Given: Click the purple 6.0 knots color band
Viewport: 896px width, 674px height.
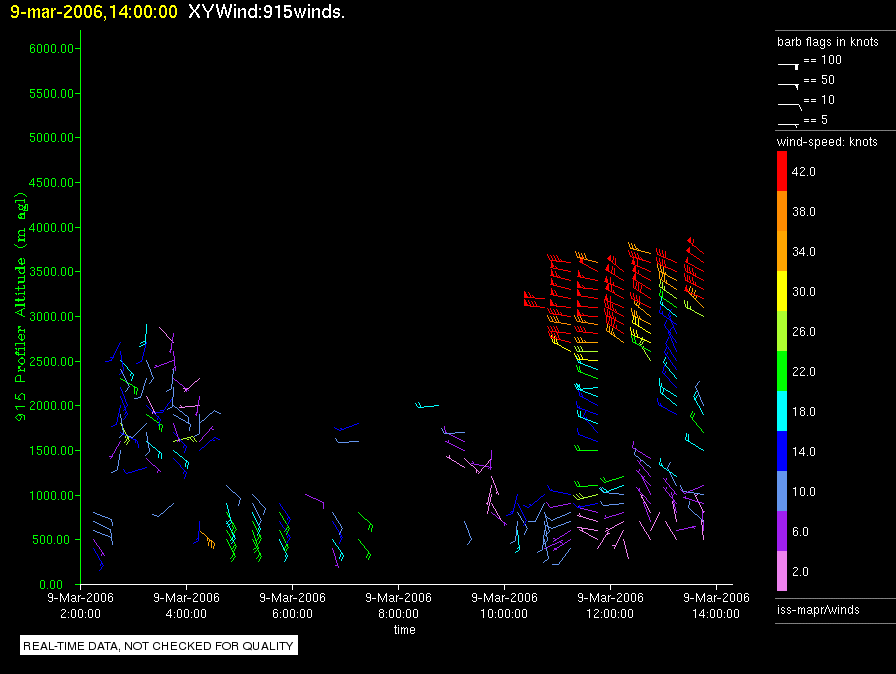Looking at the screenshot, I should pos(782,531).
